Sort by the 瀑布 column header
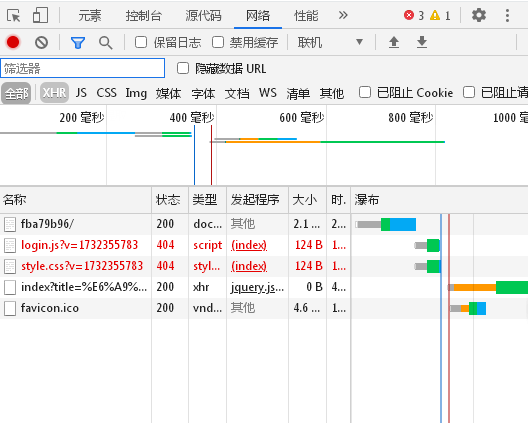This screenshot has width=528, height=423. [439, 200]
